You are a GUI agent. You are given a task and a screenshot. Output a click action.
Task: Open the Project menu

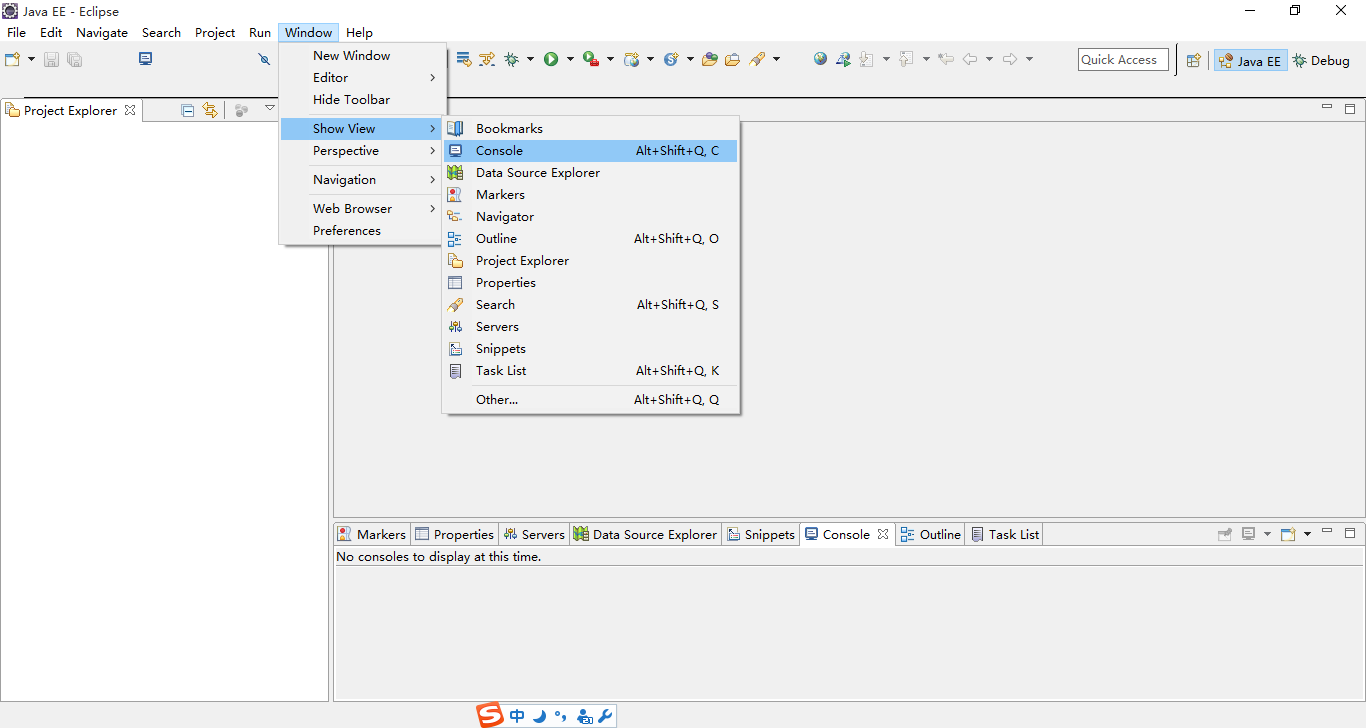(215, 33)
